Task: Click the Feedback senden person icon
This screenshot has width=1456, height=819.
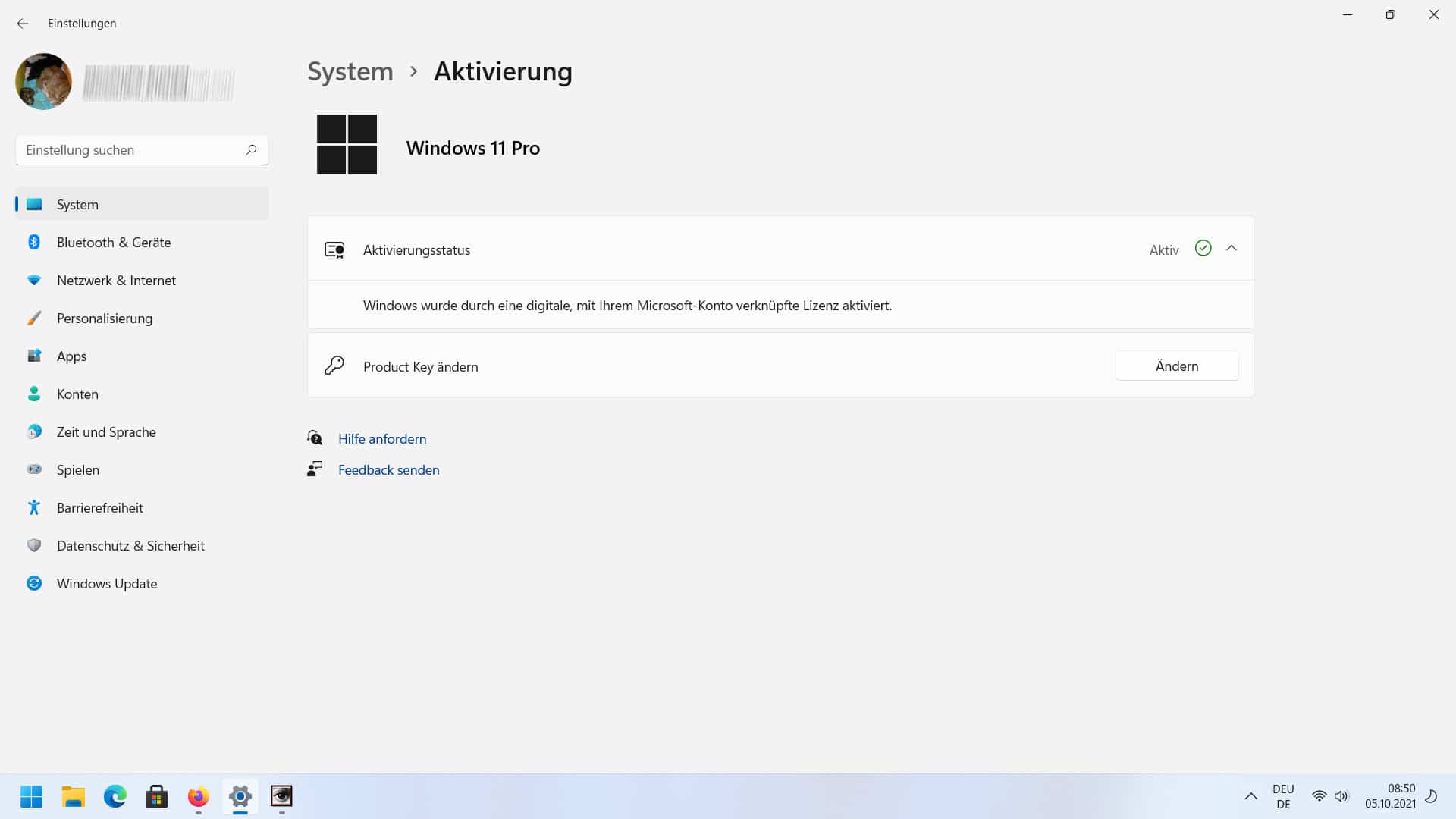Action: 315,469
